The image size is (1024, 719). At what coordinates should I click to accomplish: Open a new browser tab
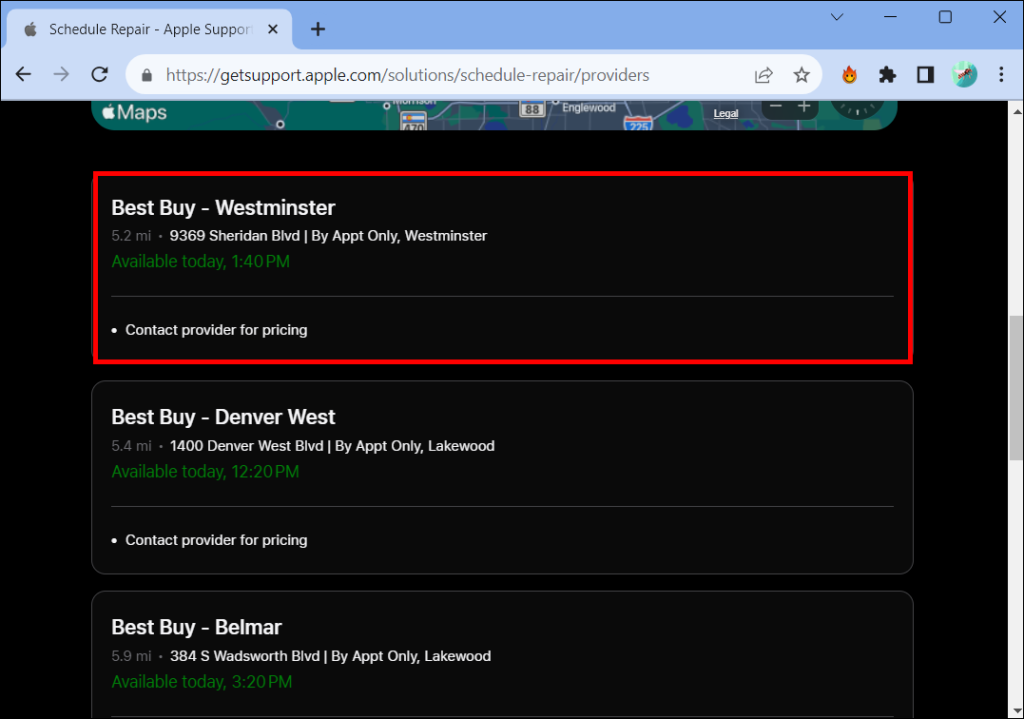[x=317, y=29]
